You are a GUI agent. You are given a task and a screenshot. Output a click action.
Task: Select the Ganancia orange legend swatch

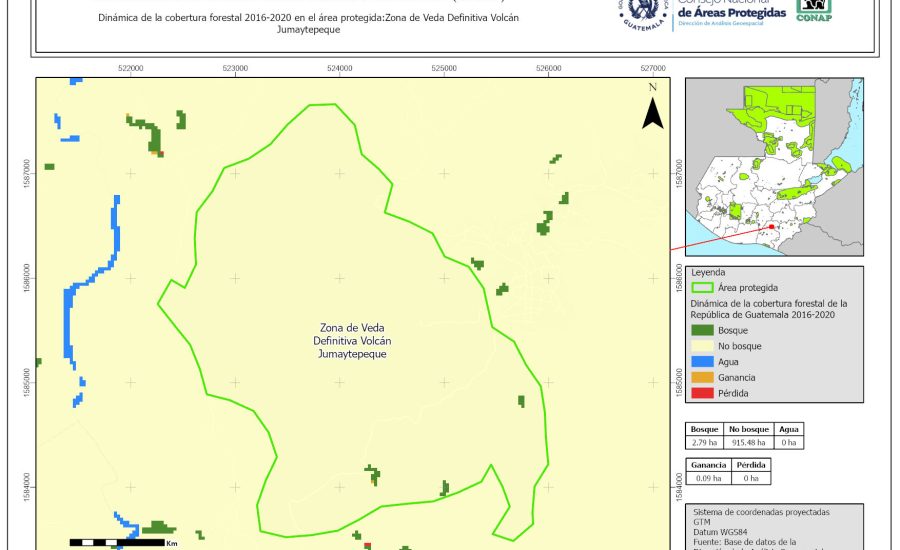(x=703, y=377)
